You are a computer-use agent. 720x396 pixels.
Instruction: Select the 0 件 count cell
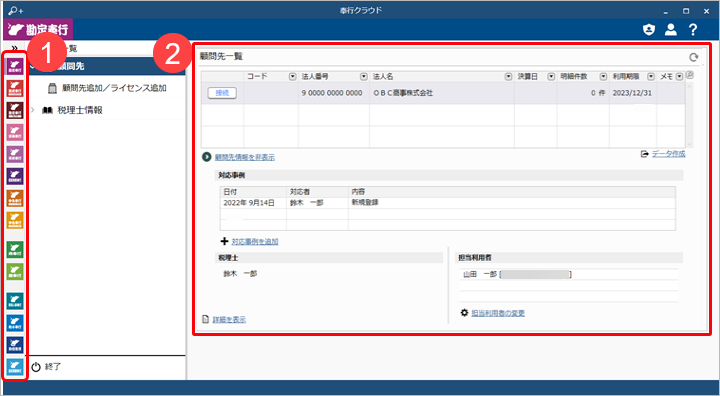[583, 93]
